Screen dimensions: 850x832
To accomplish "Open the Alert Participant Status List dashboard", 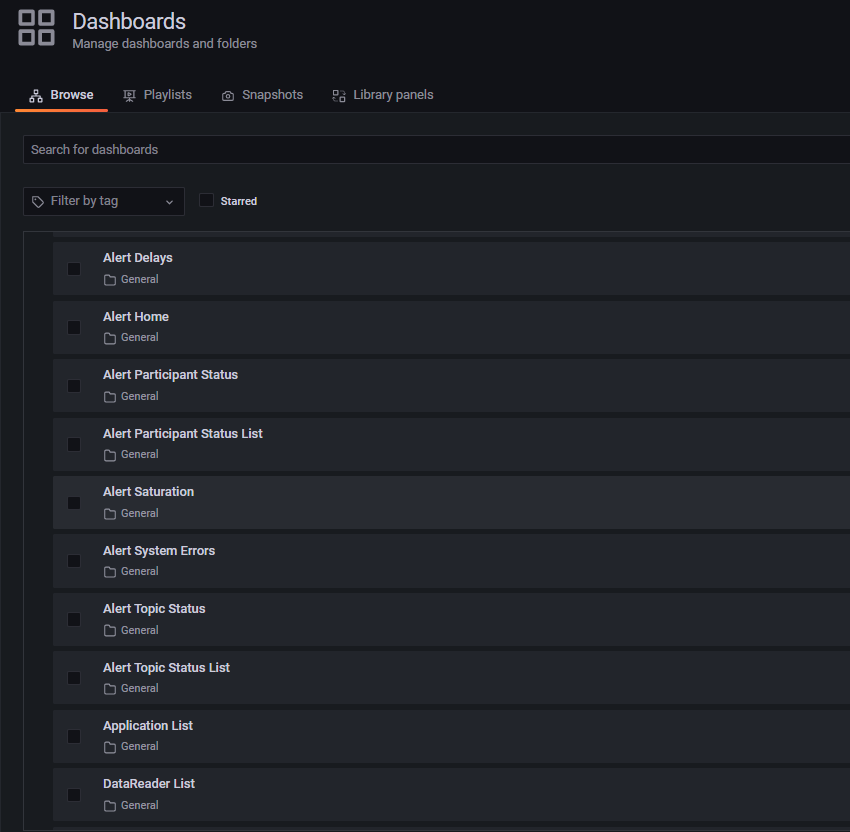I will pyautogui.click(x=182, y=433).
